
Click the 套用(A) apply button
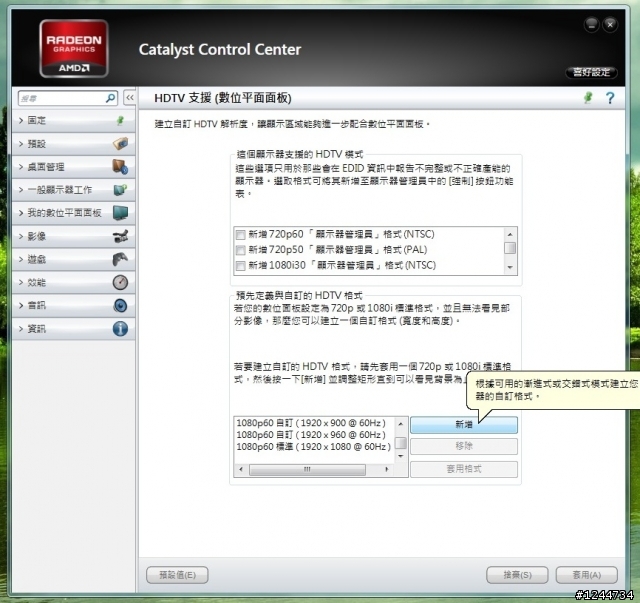point(587,575)
